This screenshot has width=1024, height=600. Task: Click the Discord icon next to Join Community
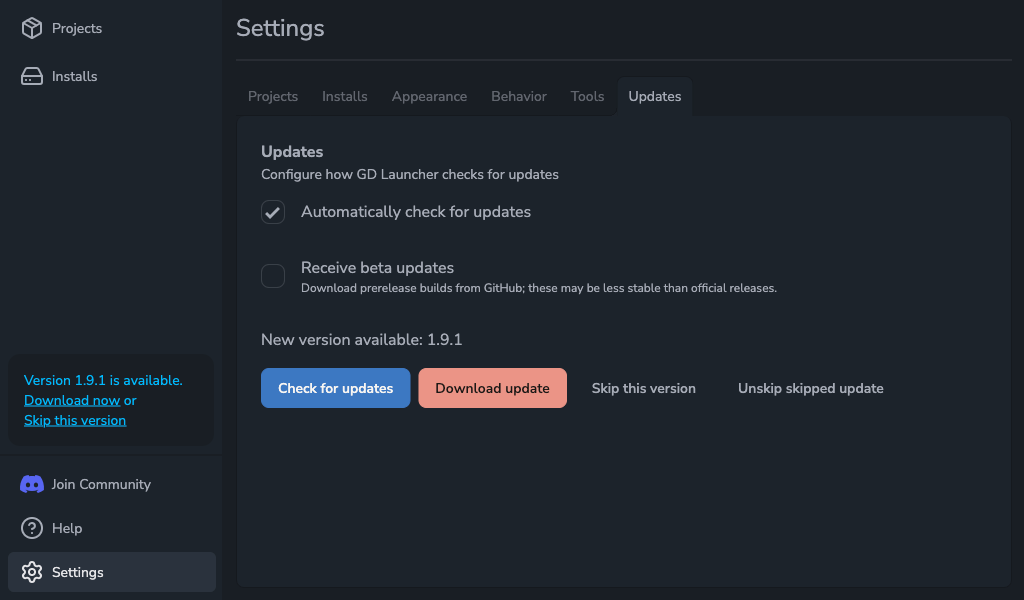pyautogui.click(x=30, y=484)
